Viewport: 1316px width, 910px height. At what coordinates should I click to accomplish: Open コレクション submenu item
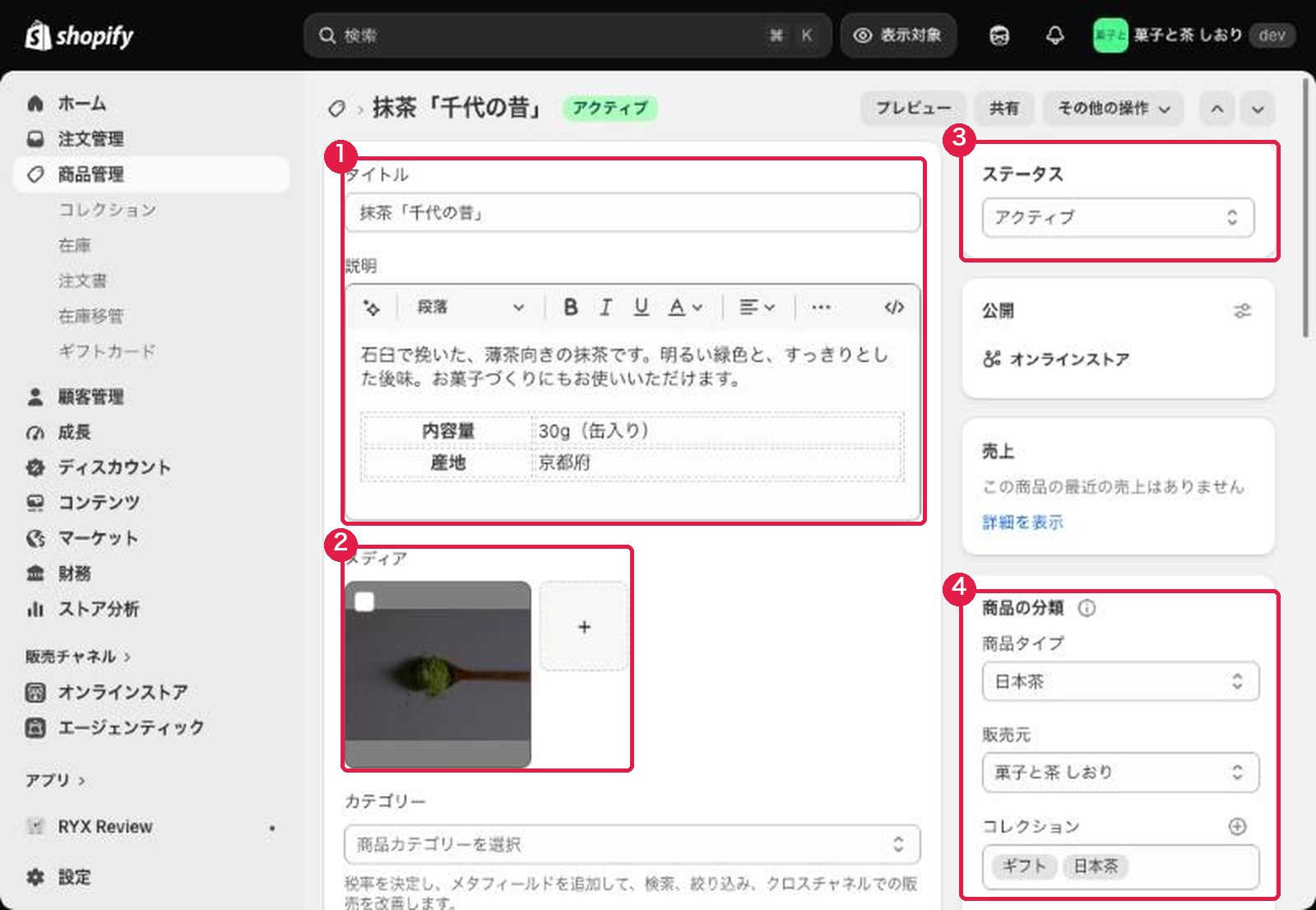click(107, 210)
